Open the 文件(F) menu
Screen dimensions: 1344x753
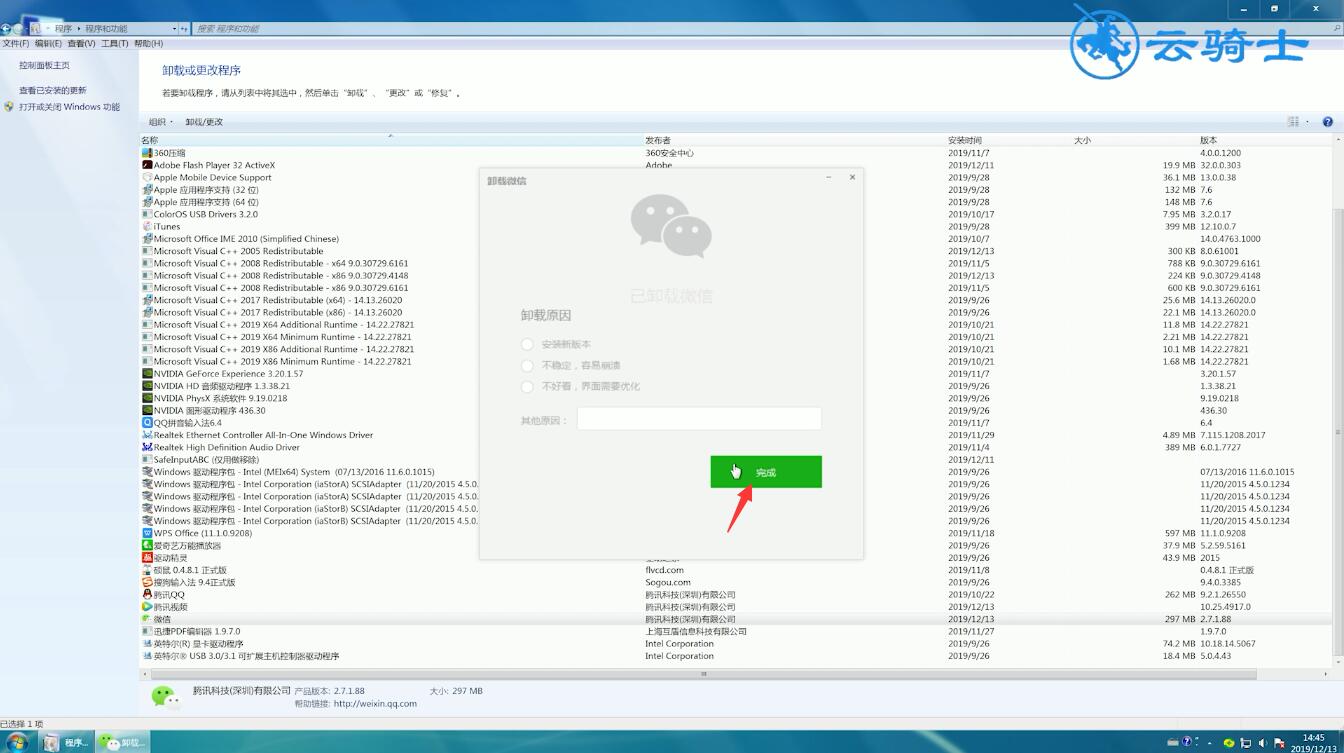coord(15,44)
